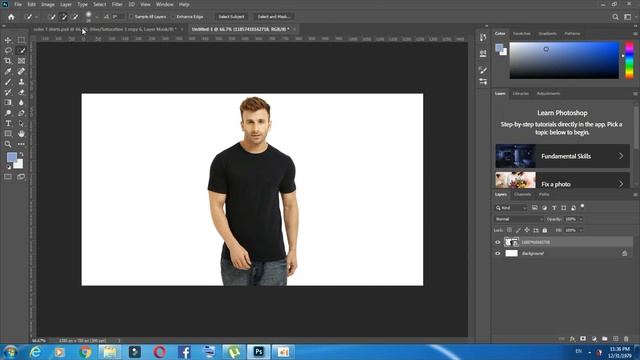This screenshot has height=360, width=640.
Task: Open Photoshop icon in Windows taskbar
Action: click(x=258, y=351)
